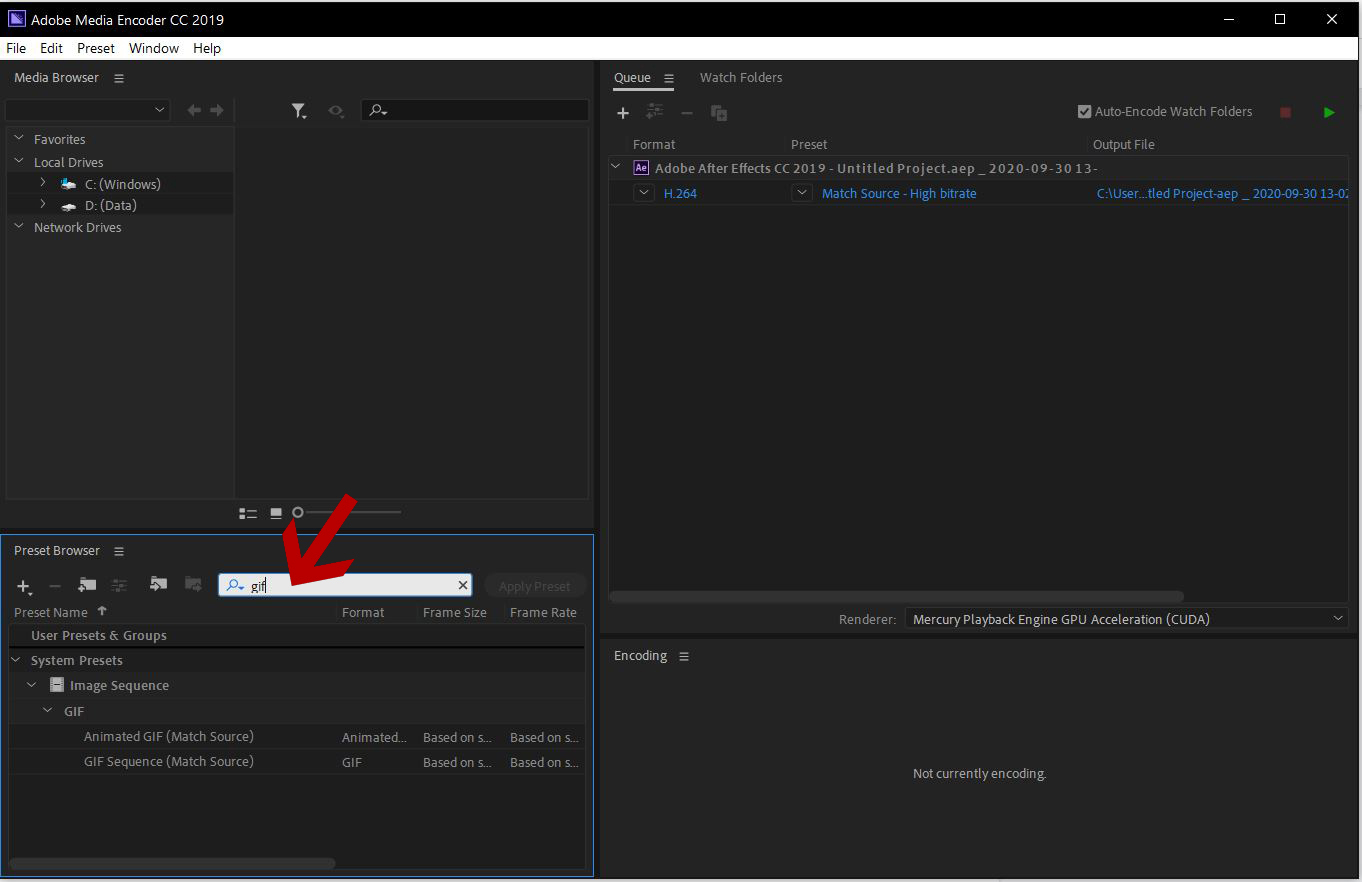
Task: Open the Queue panel menu icon
Action: (669, 78)
